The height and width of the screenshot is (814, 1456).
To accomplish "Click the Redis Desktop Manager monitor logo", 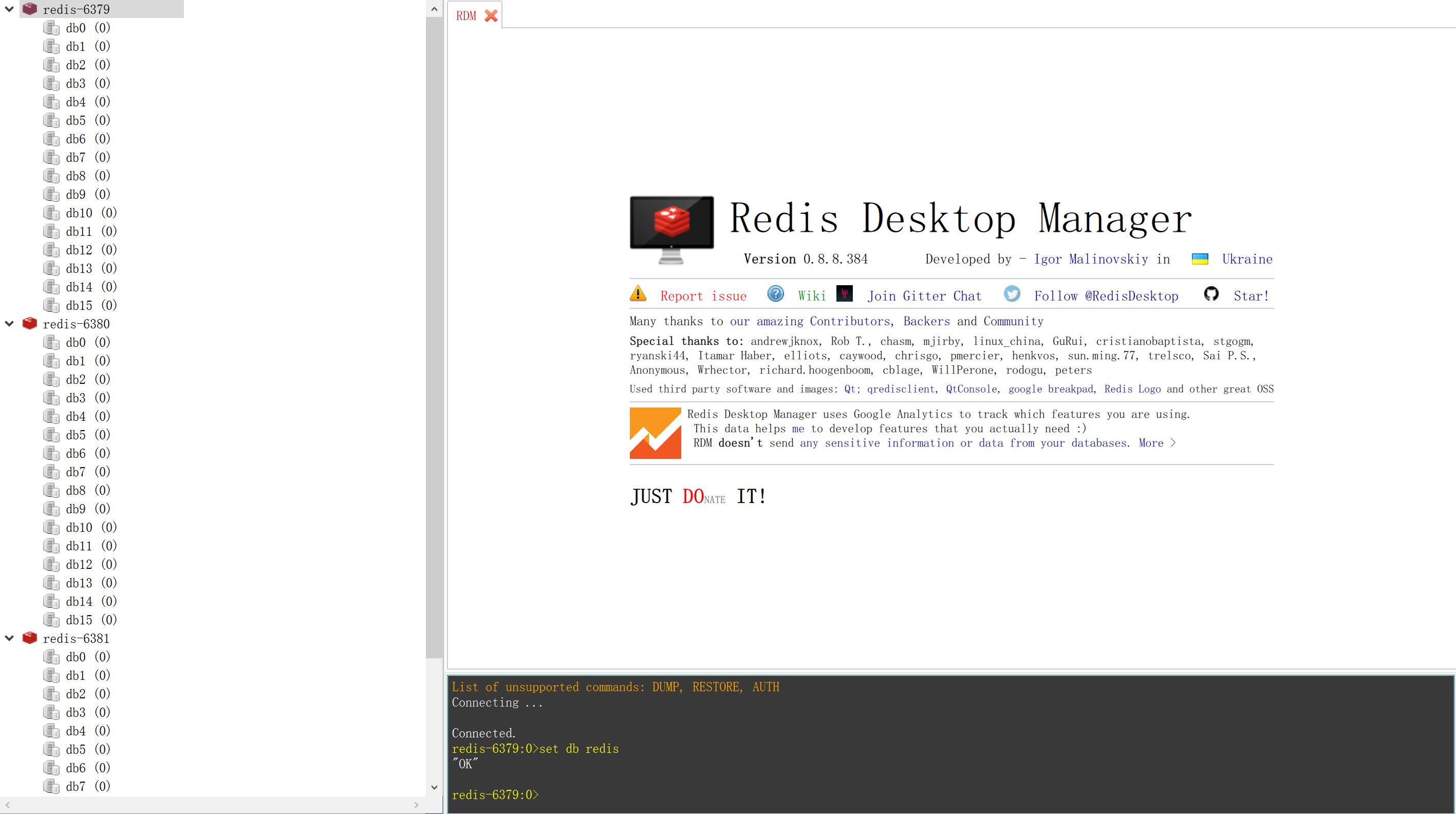I will click(x=671, y=230).
